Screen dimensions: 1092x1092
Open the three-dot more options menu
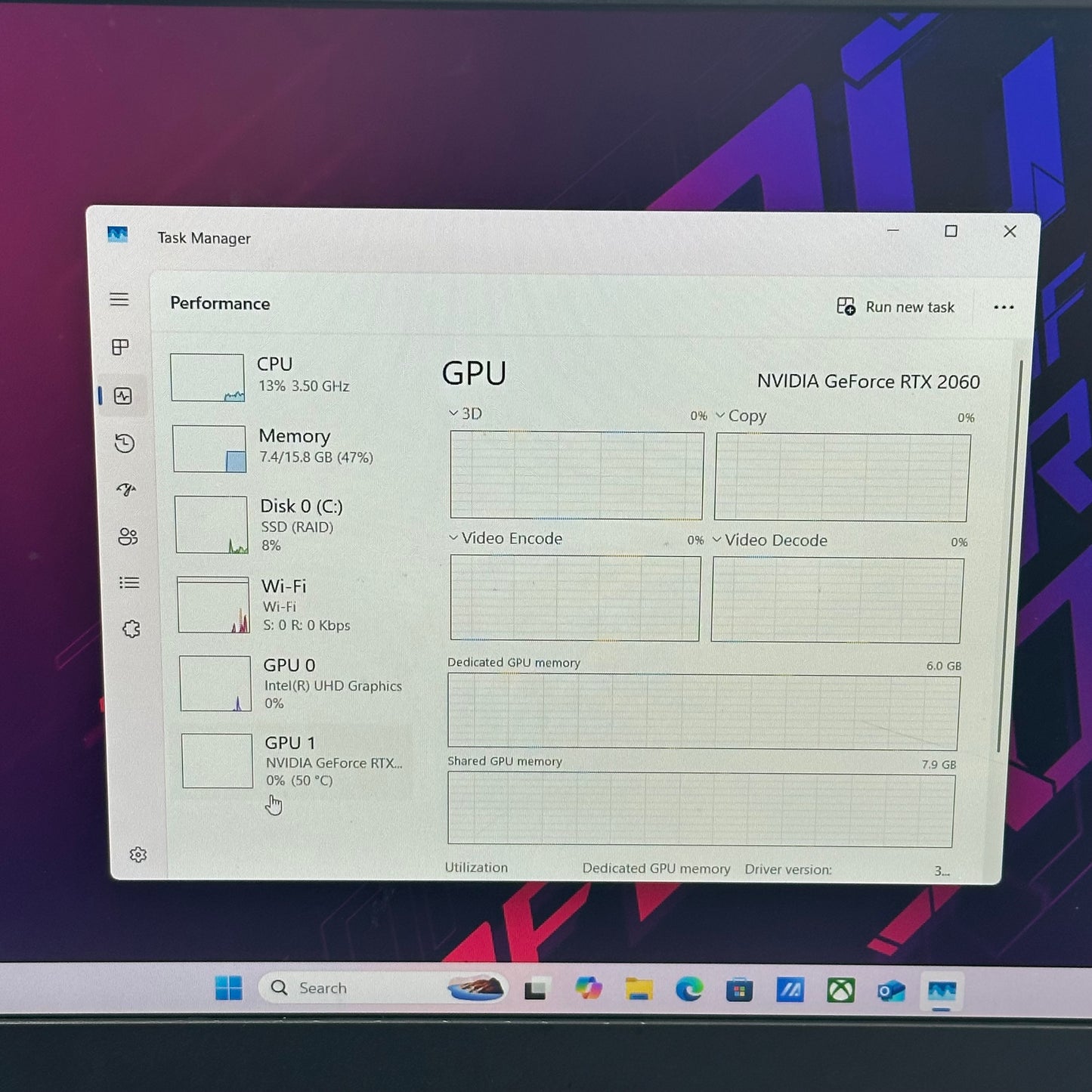click(x=1004, y=307)
